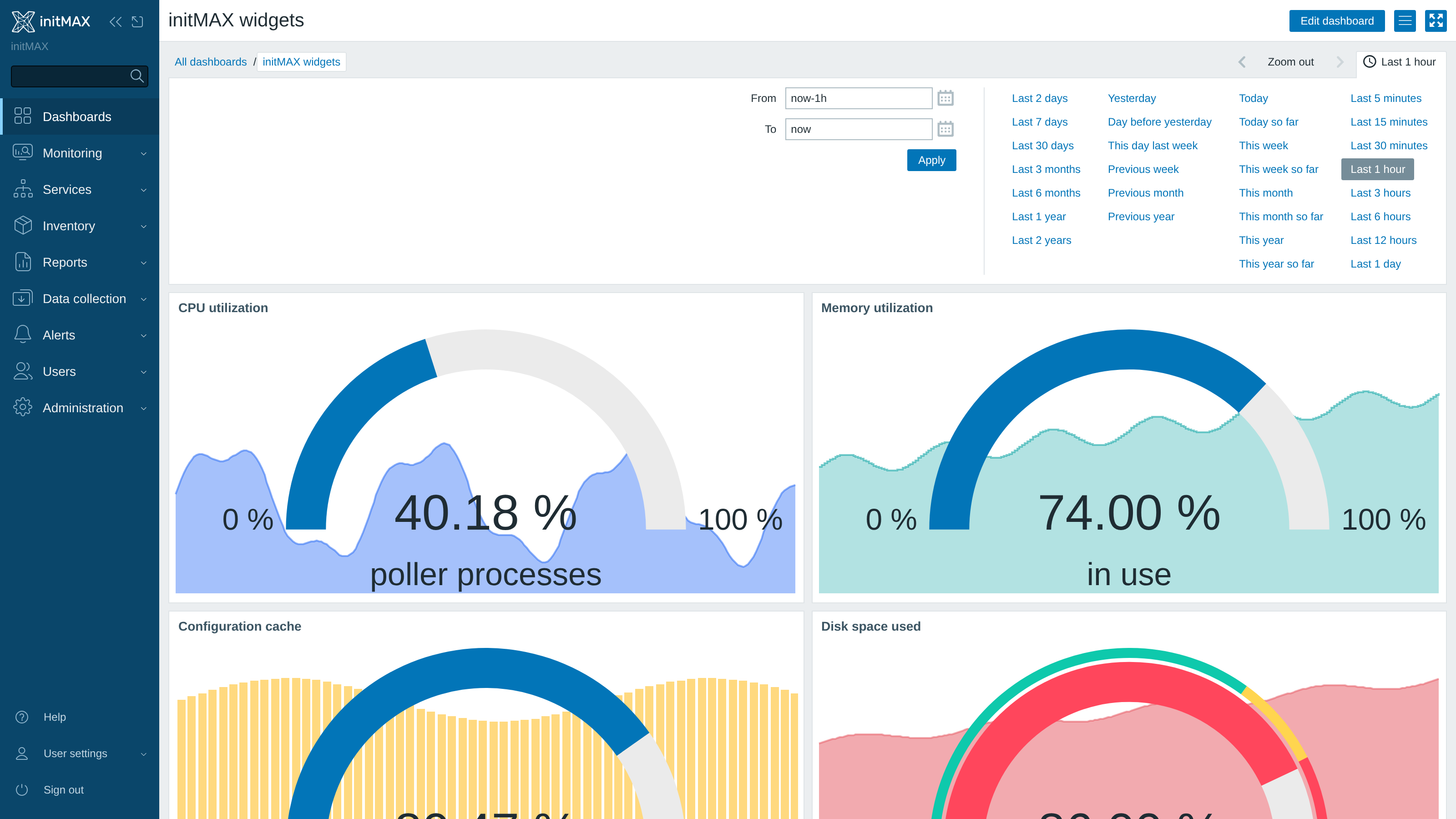This screenshot has height=819, width=1456.
Task: Collapse the sidebar with the double-arrow icon
Action: (x=115, y=21)
